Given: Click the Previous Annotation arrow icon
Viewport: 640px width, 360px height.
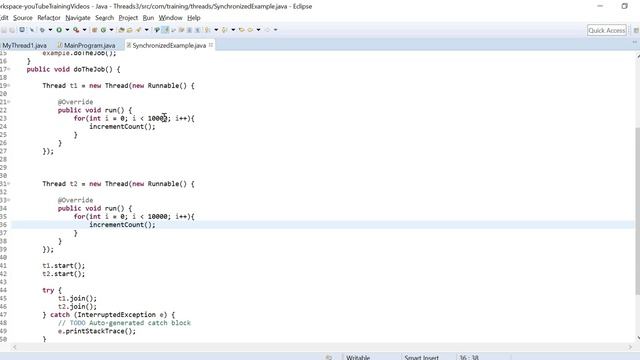Looking at the screenshot, I should coord(224,30).
